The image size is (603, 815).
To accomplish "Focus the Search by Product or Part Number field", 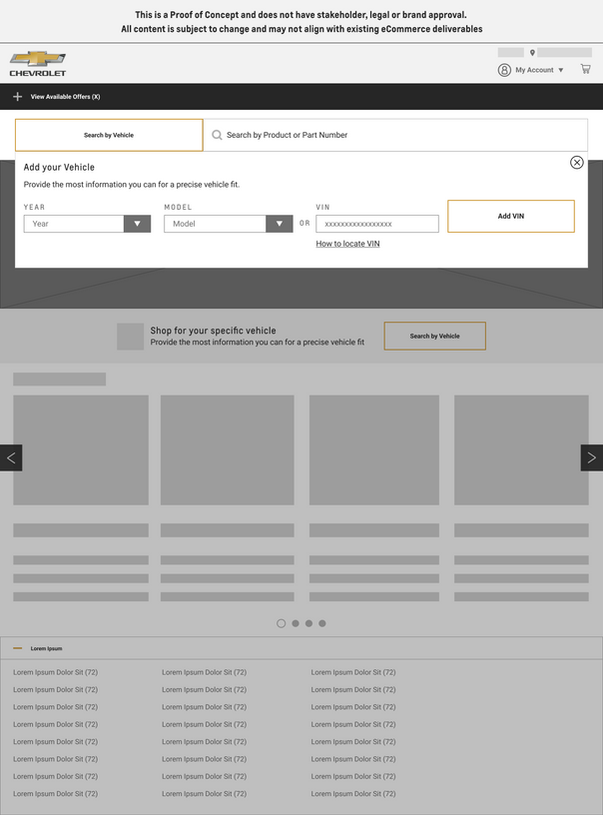I will point(396,135).
